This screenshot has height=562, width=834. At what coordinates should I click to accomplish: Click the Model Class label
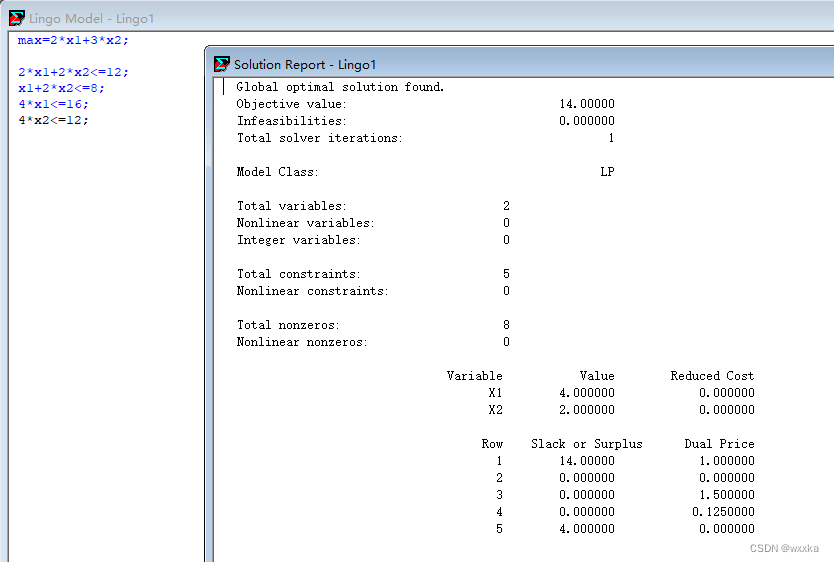pos(277,172)
